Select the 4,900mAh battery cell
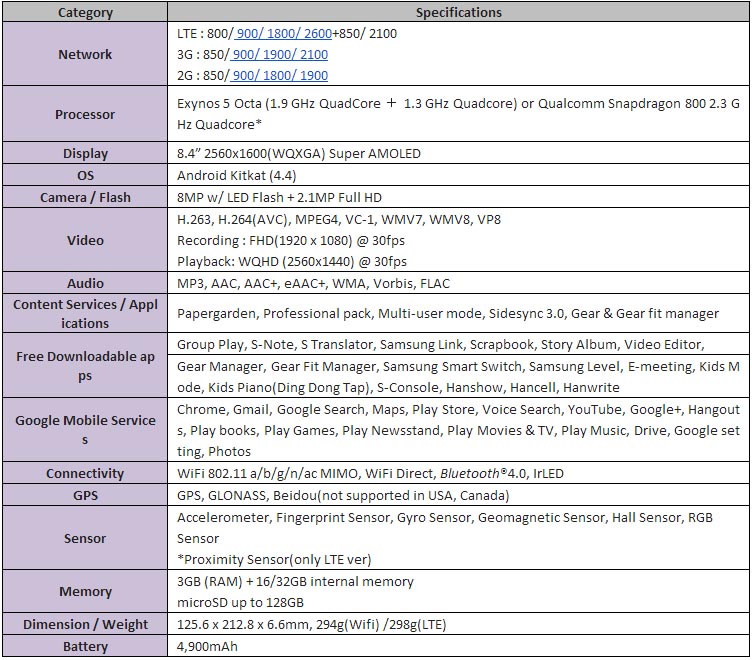This screenshot has height=660, width=752. pos(458,647)
